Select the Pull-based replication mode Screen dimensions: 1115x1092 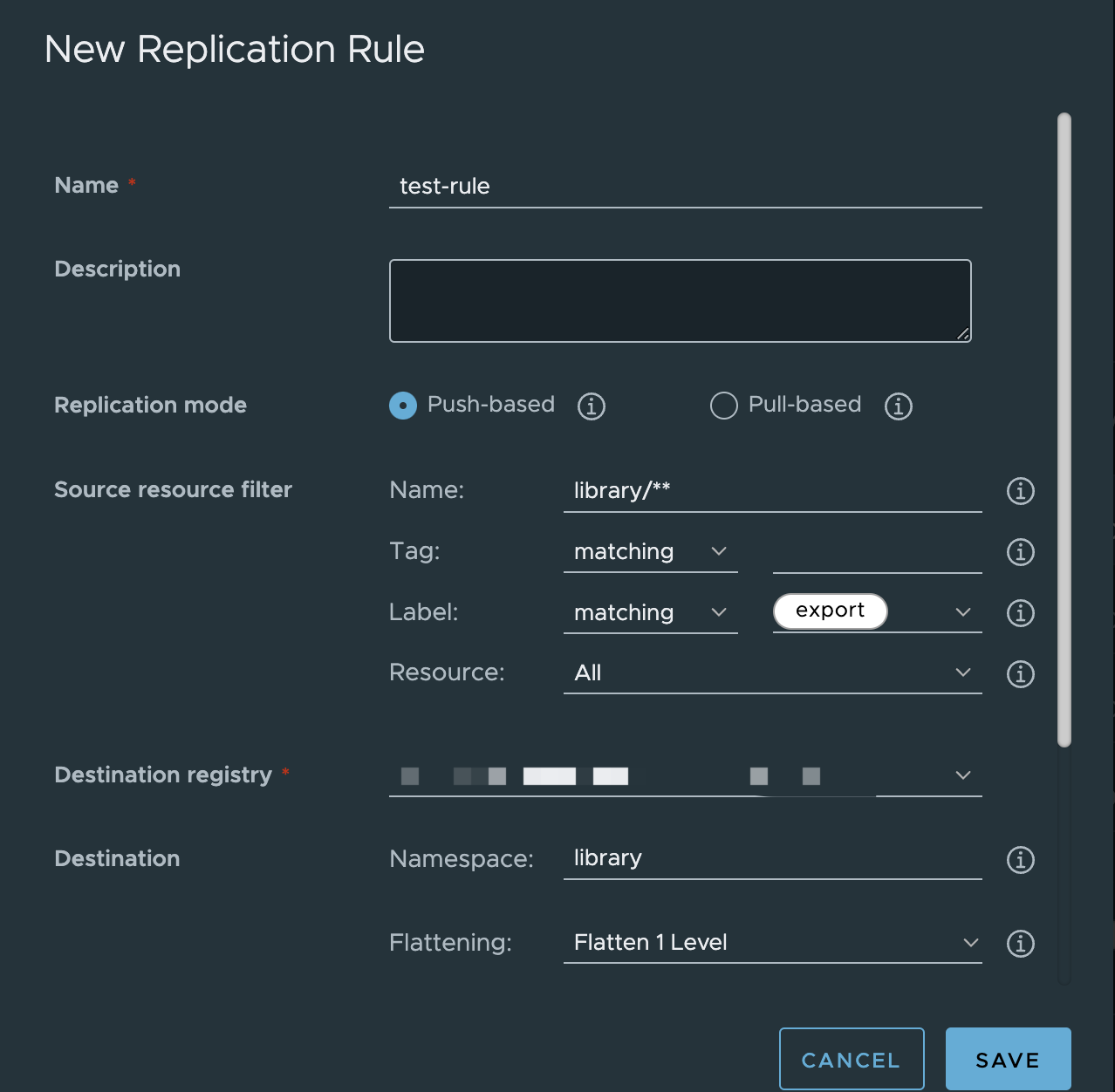point(723,406)
